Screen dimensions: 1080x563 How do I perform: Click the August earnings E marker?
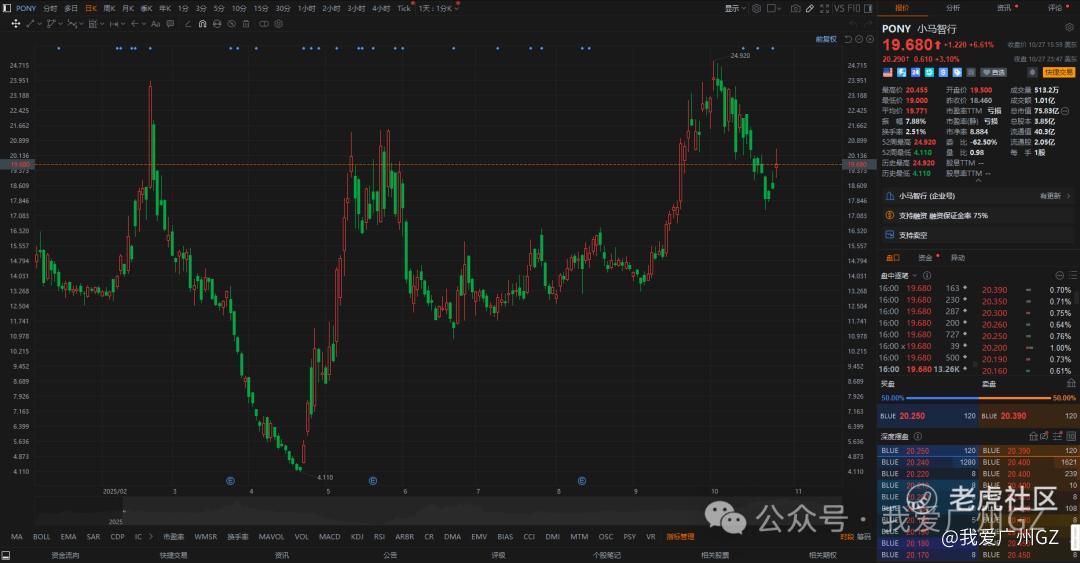point(582,481)
